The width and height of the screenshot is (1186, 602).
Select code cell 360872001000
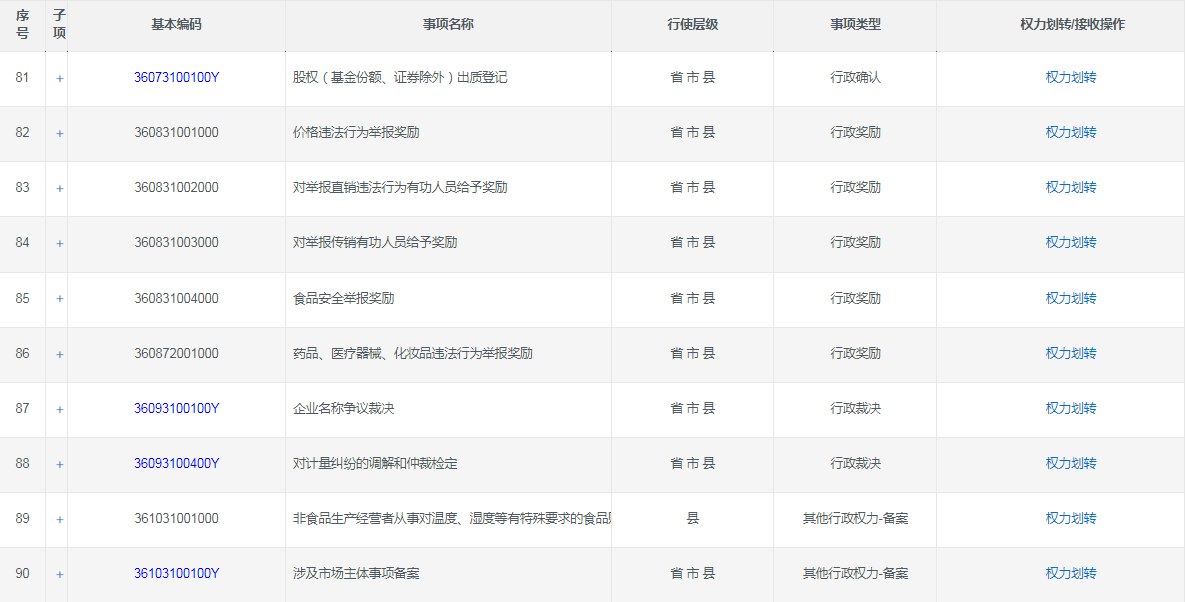(x=176, y=353)
